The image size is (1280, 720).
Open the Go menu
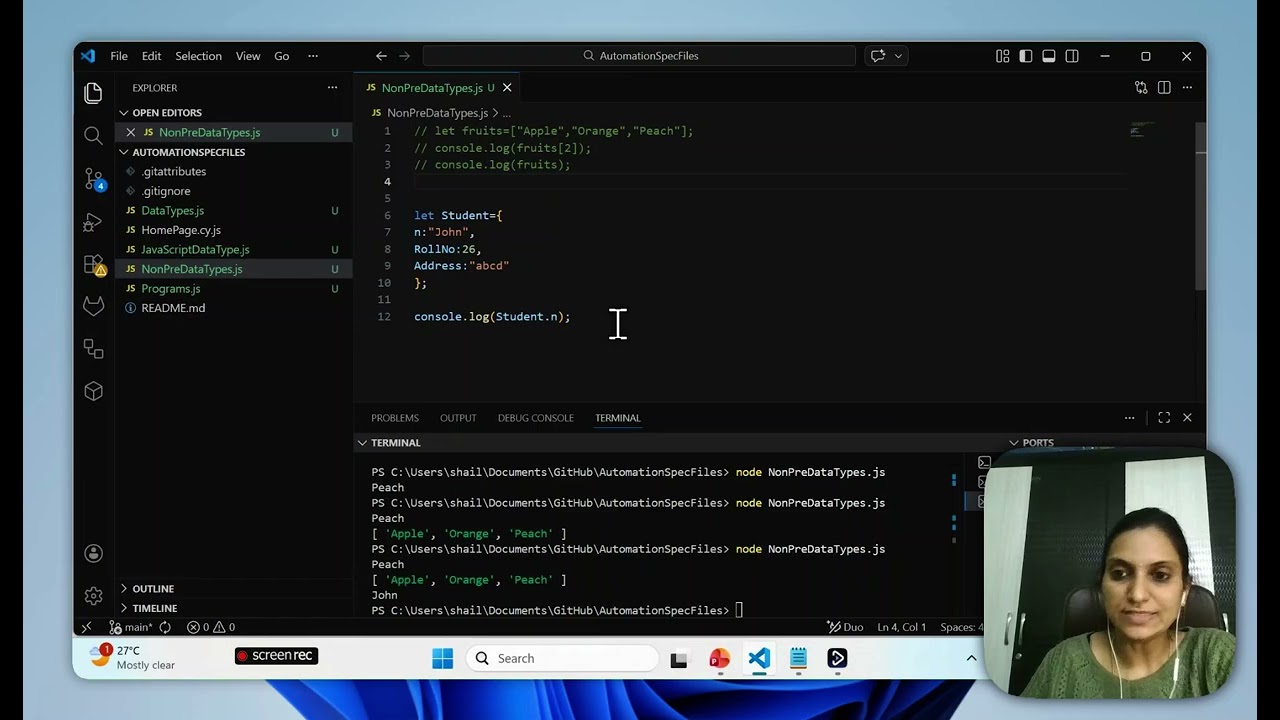(x=282, y=56)
